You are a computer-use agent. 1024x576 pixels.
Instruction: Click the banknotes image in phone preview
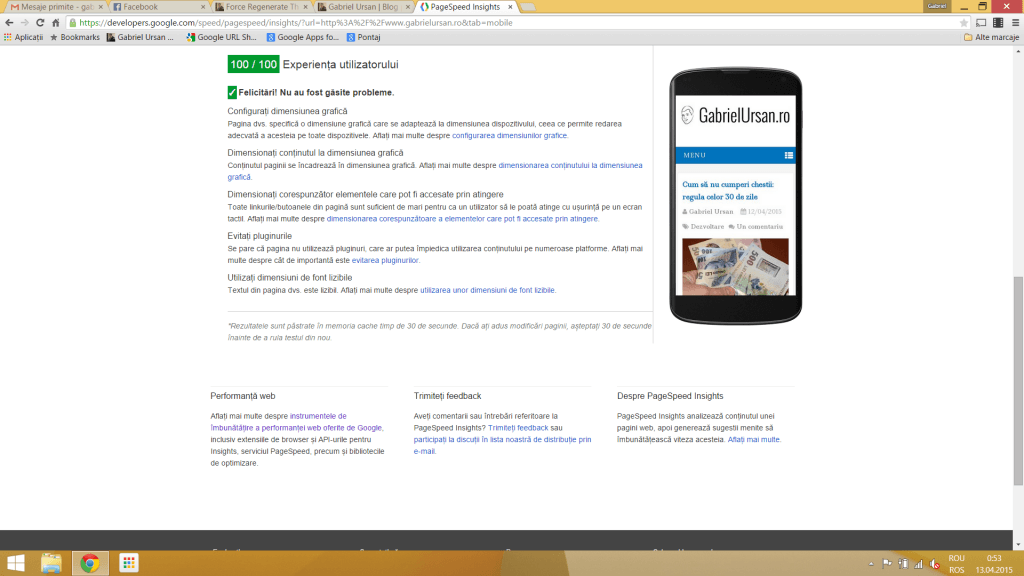tap(735, 266)
